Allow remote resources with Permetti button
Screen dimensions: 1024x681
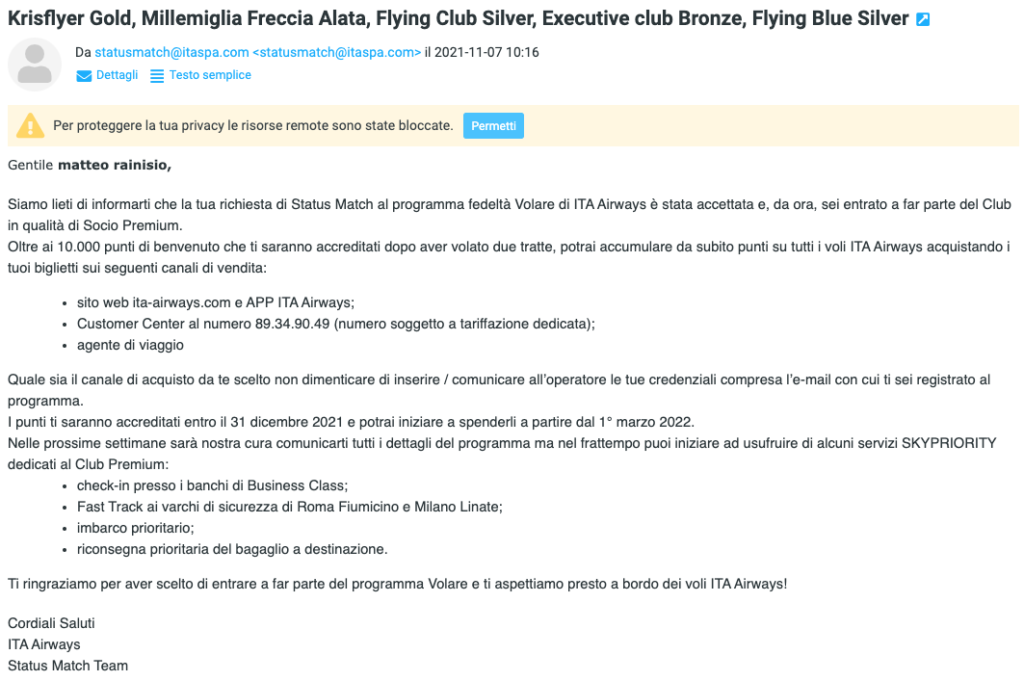pos(493,126)
